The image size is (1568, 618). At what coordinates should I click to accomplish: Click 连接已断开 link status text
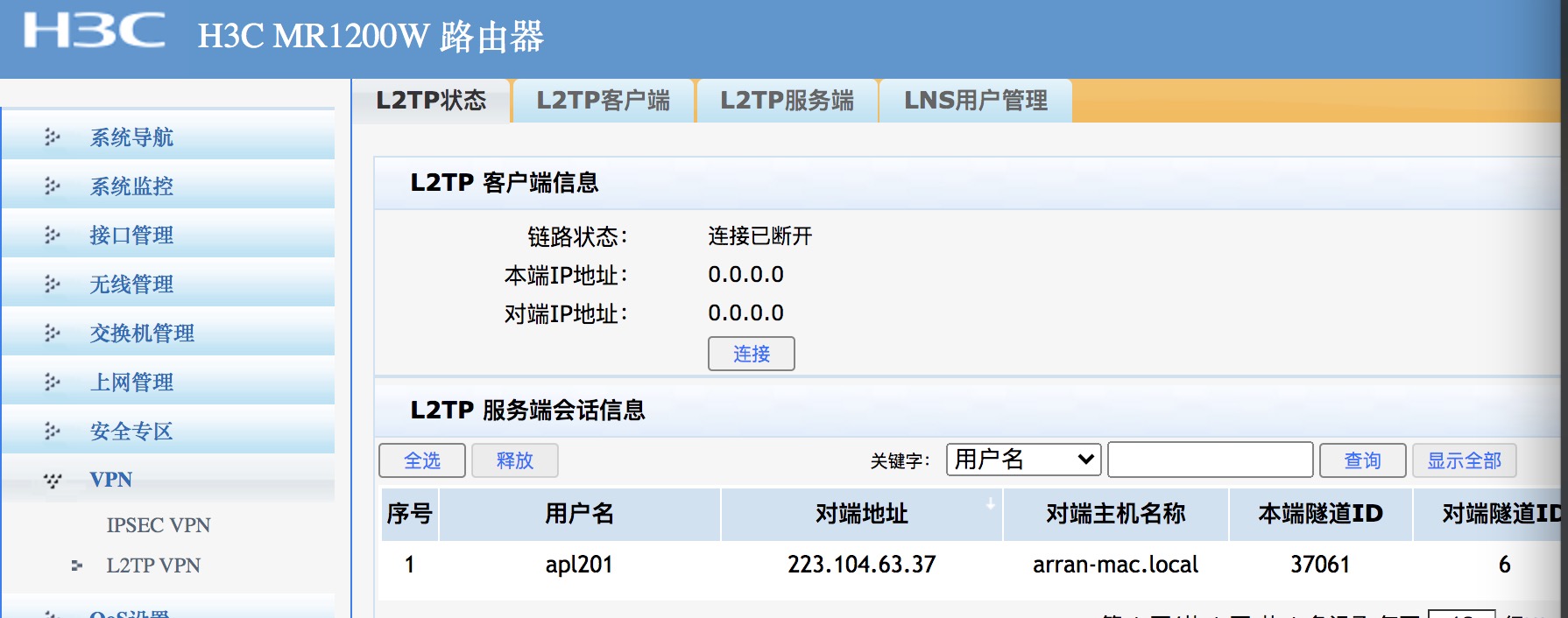coord(760,236)
